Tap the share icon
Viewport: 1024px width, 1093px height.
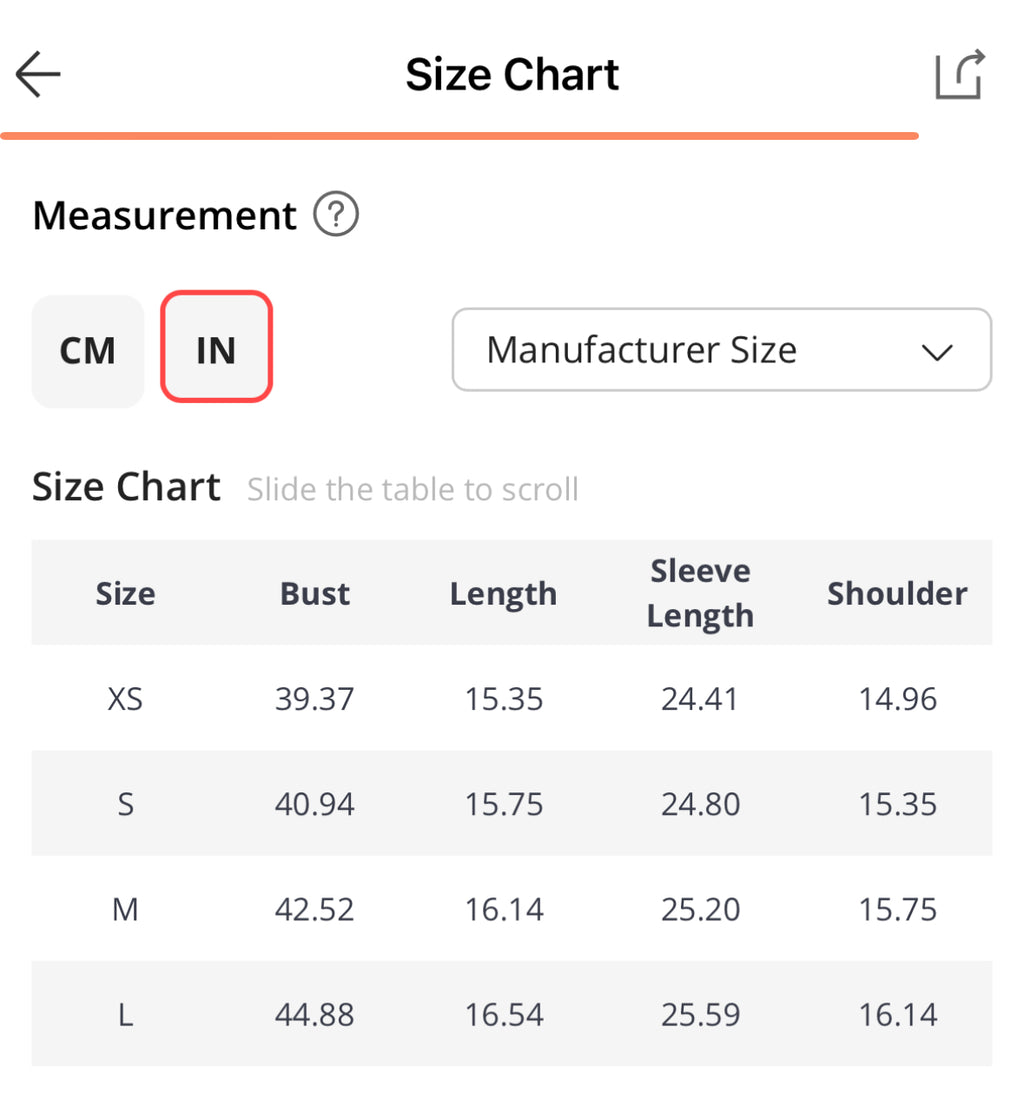pos(960,75)
